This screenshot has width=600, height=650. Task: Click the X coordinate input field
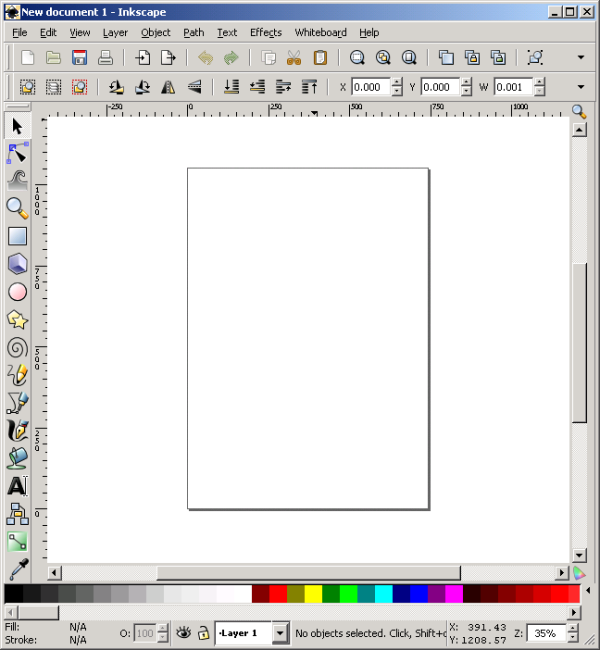371,87
